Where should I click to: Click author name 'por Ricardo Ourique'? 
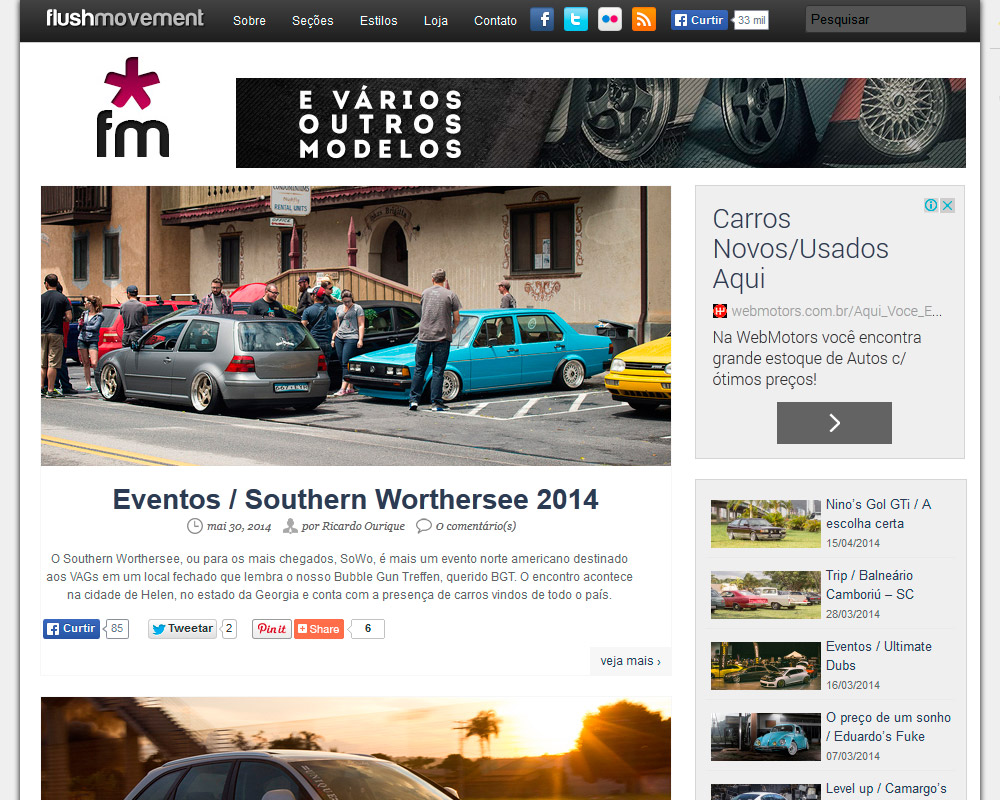pyautogui.click(x=353, y=526)
